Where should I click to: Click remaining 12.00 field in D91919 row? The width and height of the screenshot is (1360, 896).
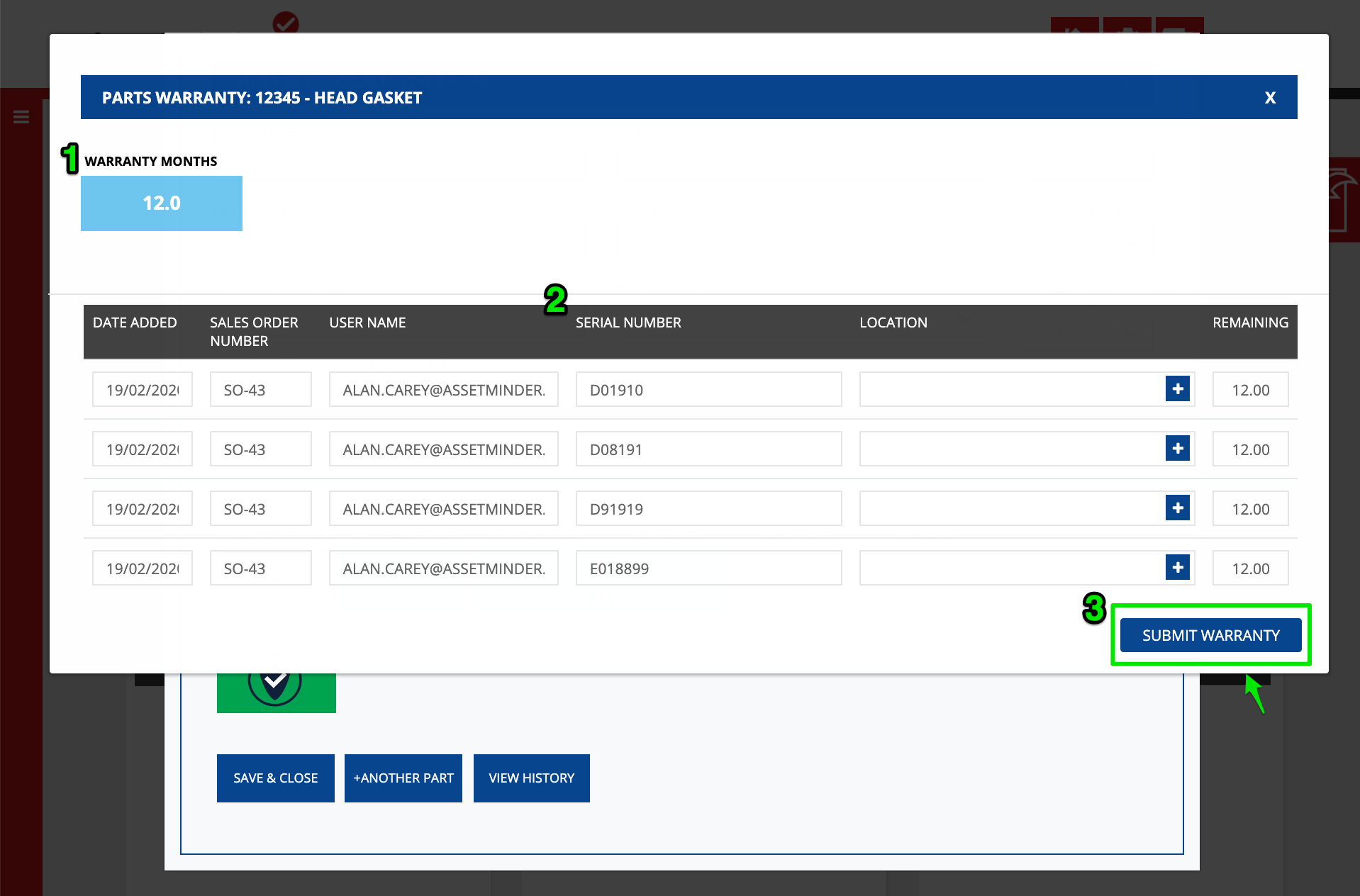(1251, 508)
